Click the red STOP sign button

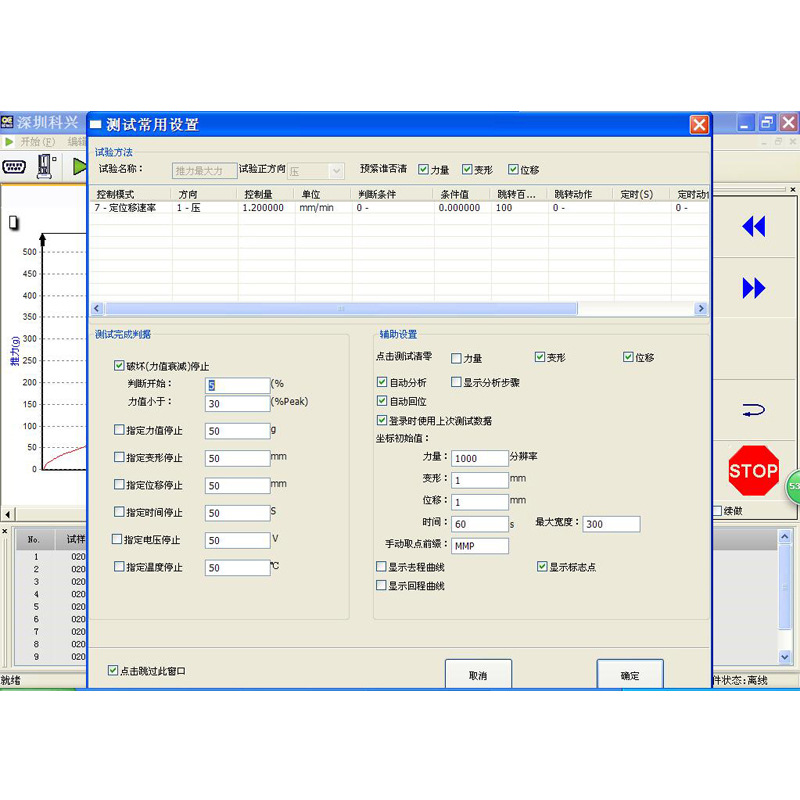coord(753,470)
